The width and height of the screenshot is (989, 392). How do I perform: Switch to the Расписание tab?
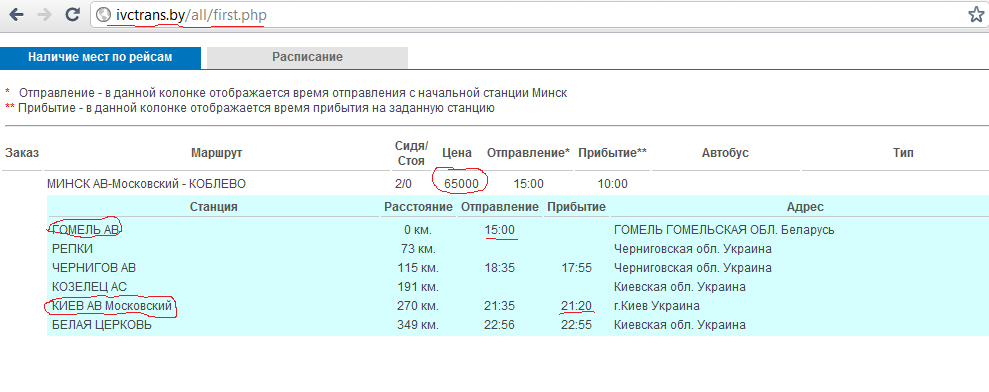point(307,57)
